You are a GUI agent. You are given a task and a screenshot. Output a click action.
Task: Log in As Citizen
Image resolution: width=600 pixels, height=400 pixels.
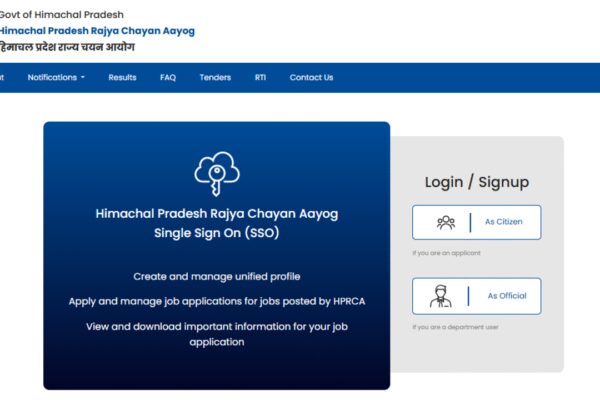[476, 222]
